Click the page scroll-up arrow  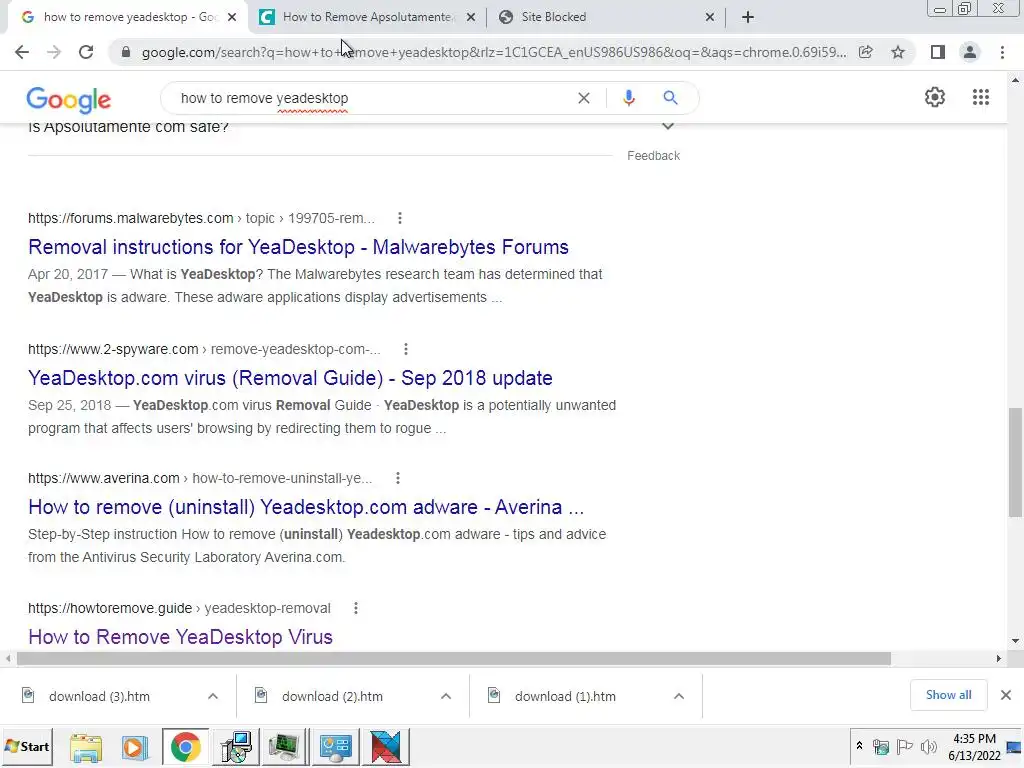[x=1015, y=80]
